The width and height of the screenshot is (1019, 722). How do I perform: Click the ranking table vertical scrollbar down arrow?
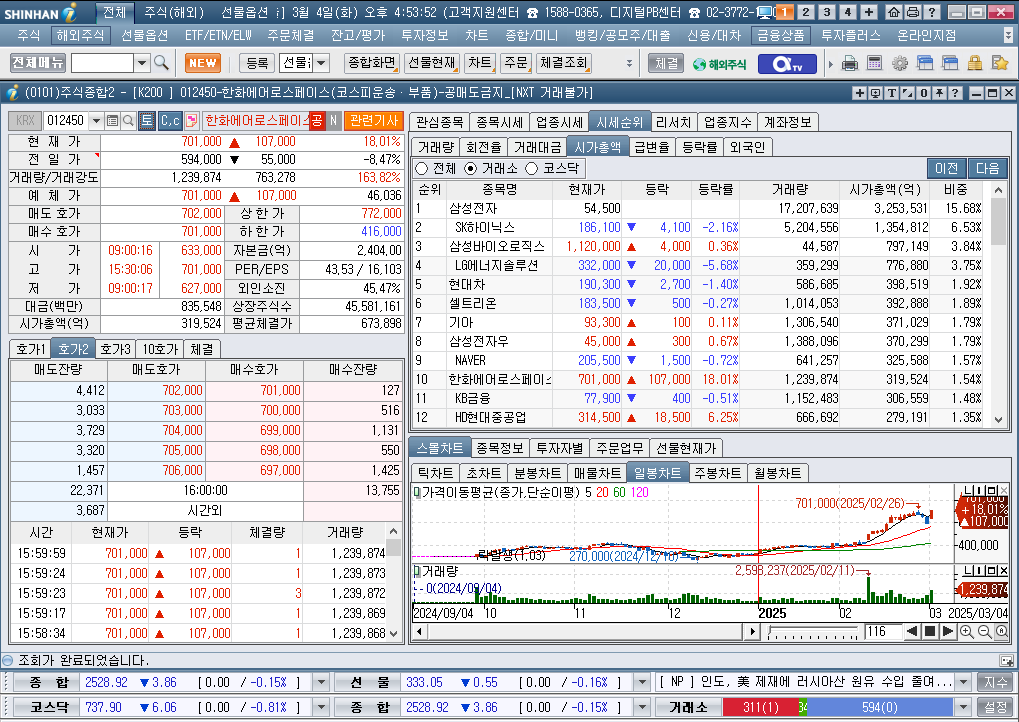998,420
